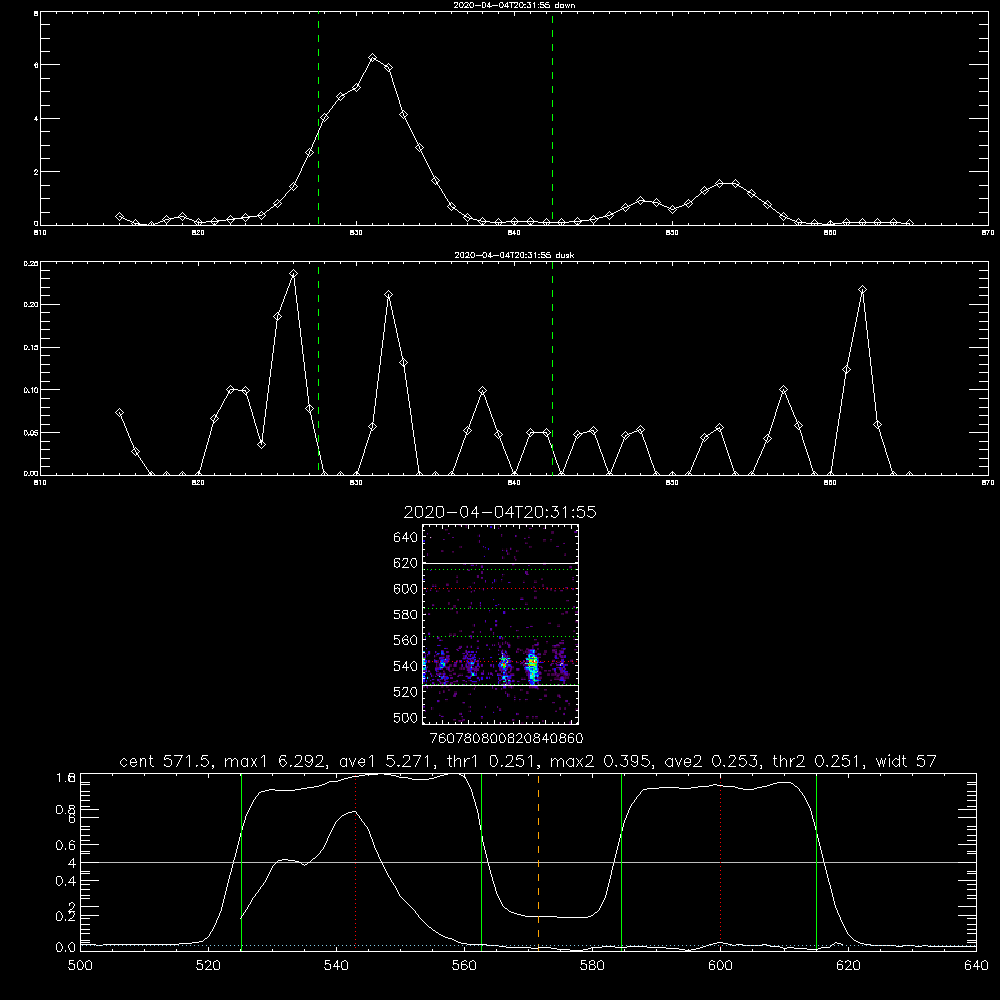Select the highest peak marker in dawn plot
Viewport: 1000px width, 1000px height.
(373, 57)
